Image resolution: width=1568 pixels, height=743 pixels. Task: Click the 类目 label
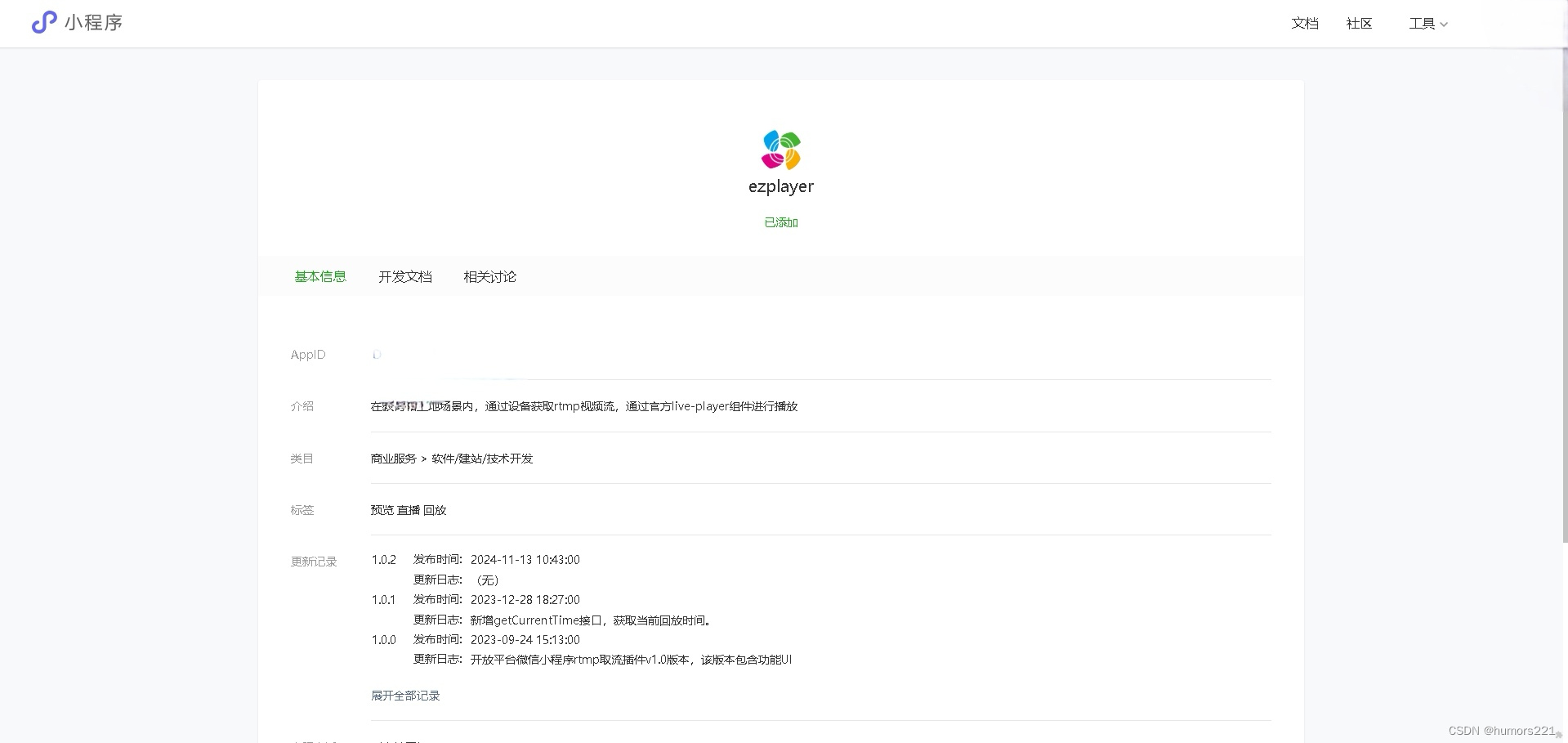302,459
